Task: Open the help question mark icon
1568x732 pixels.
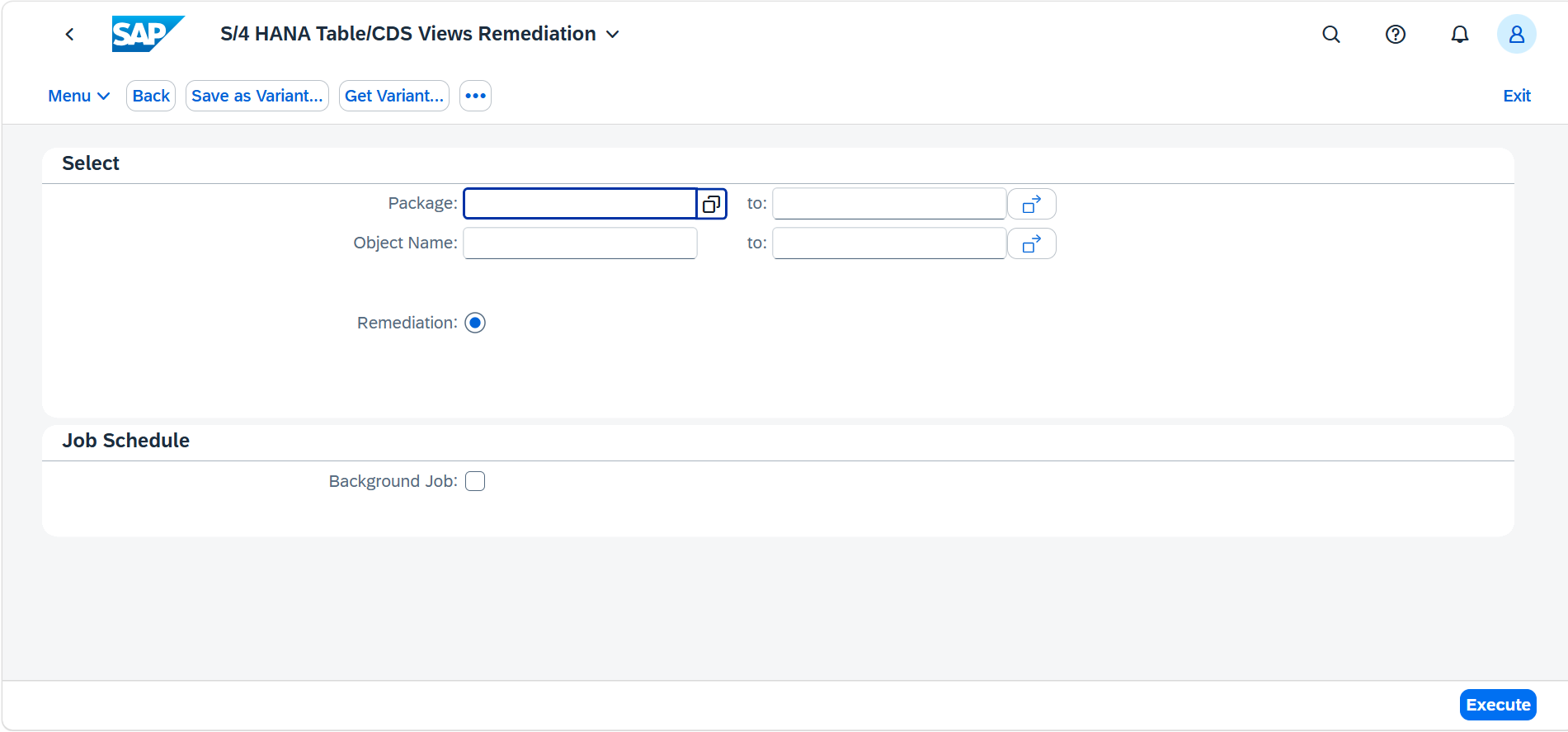Action: [x=1396, y=34]
